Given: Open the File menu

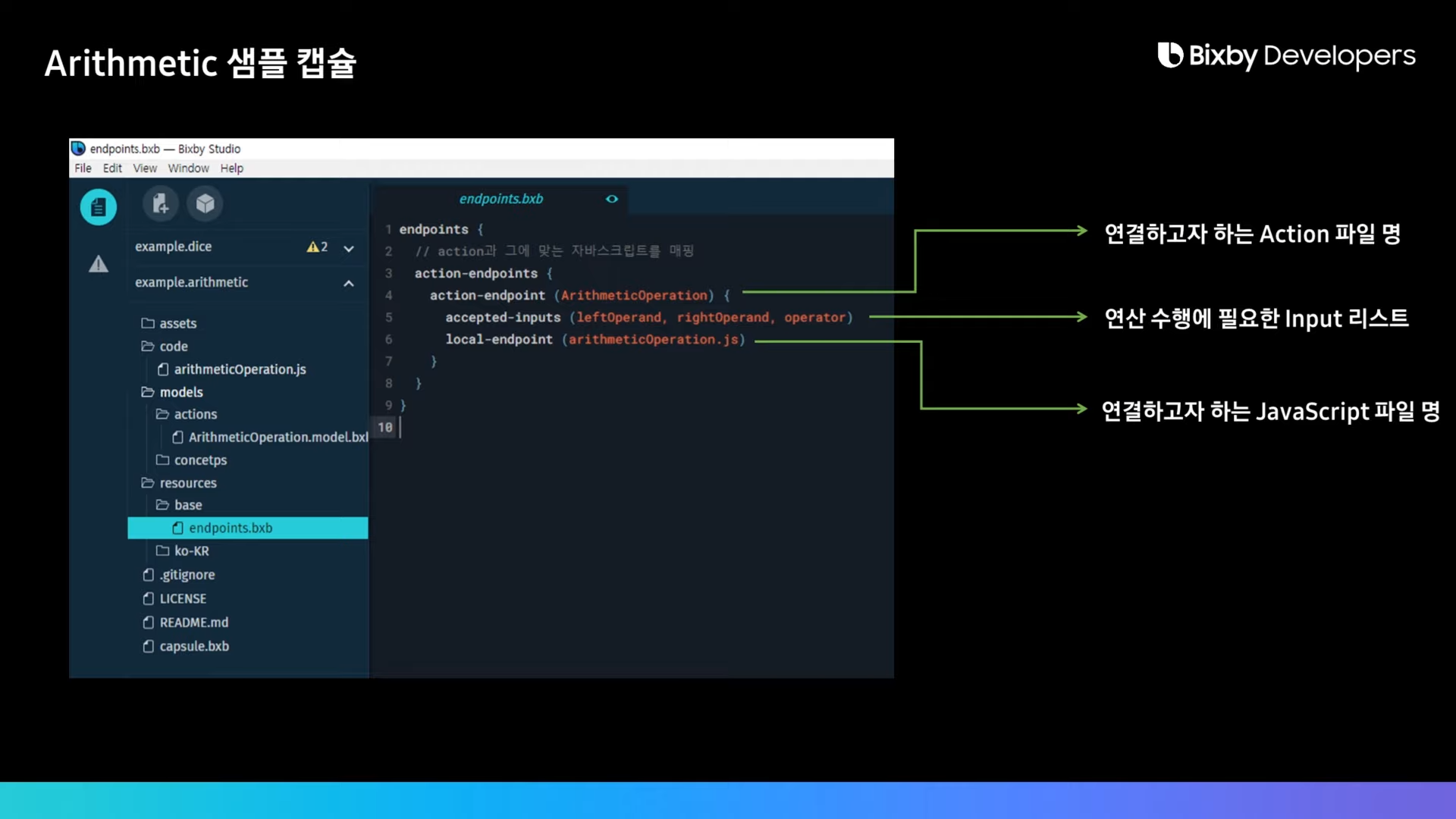Looking at the screenshot, I should click(x=83, y=168).
